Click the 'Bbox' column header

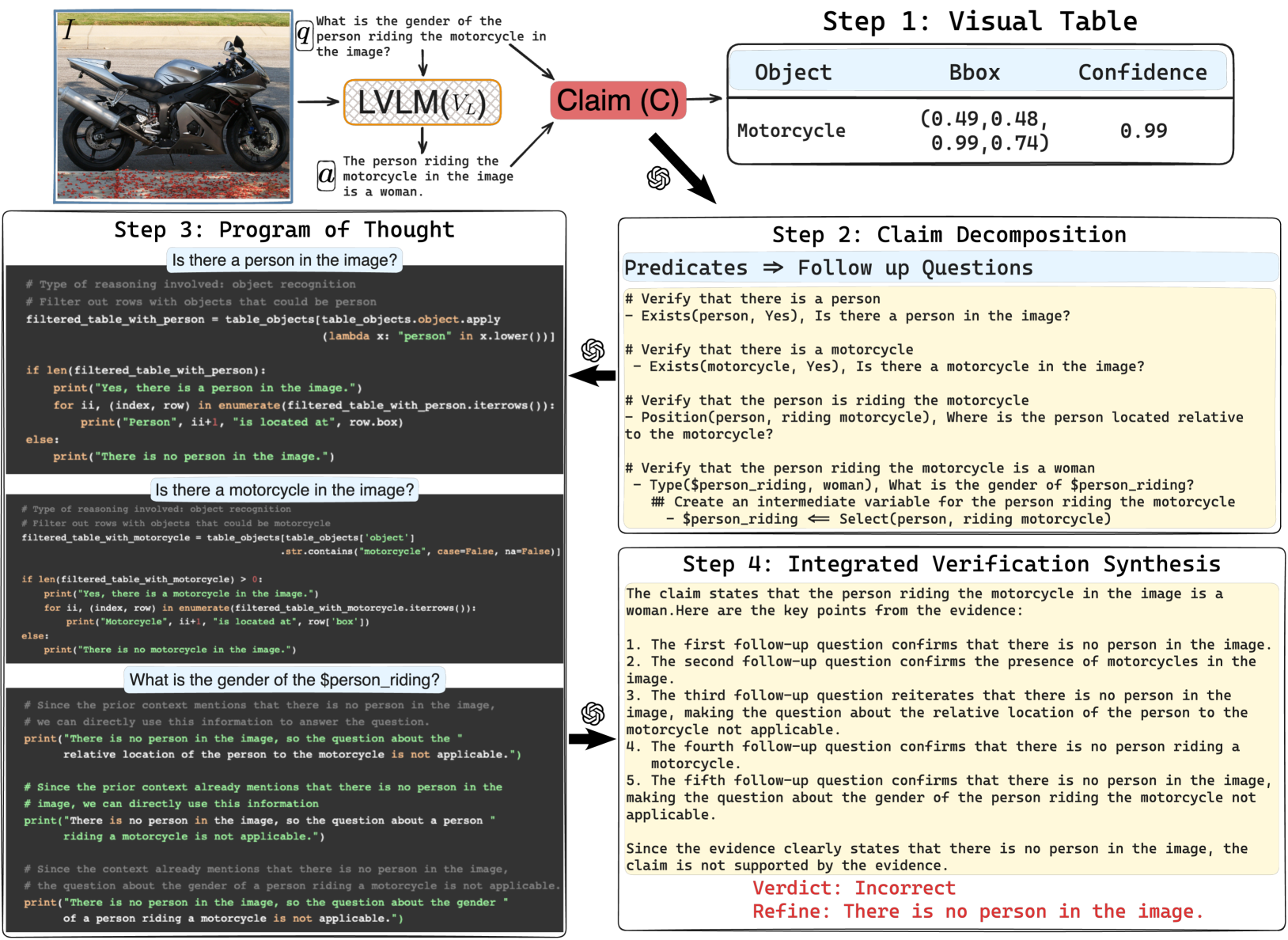click(974, 72)
